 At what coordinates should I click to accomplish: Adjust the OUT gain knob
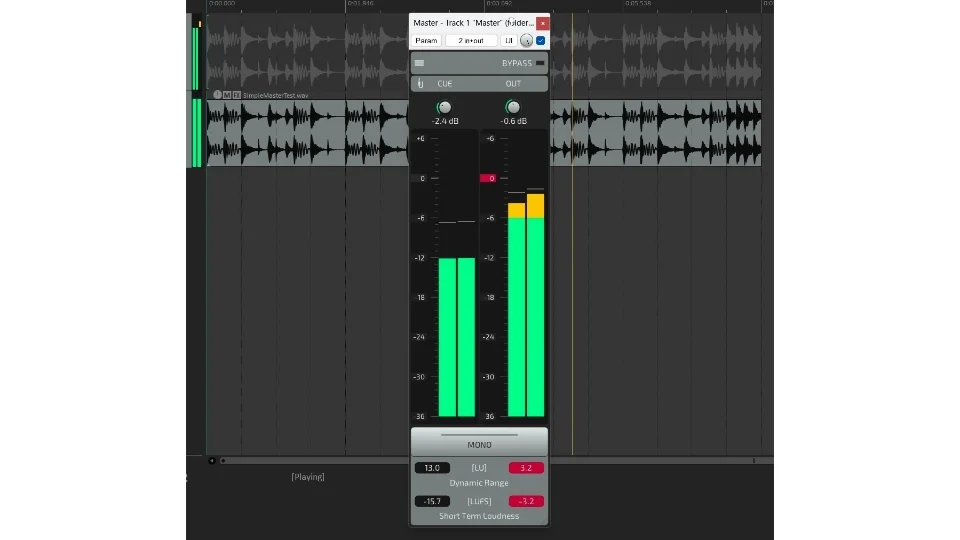tap(513, 107)
